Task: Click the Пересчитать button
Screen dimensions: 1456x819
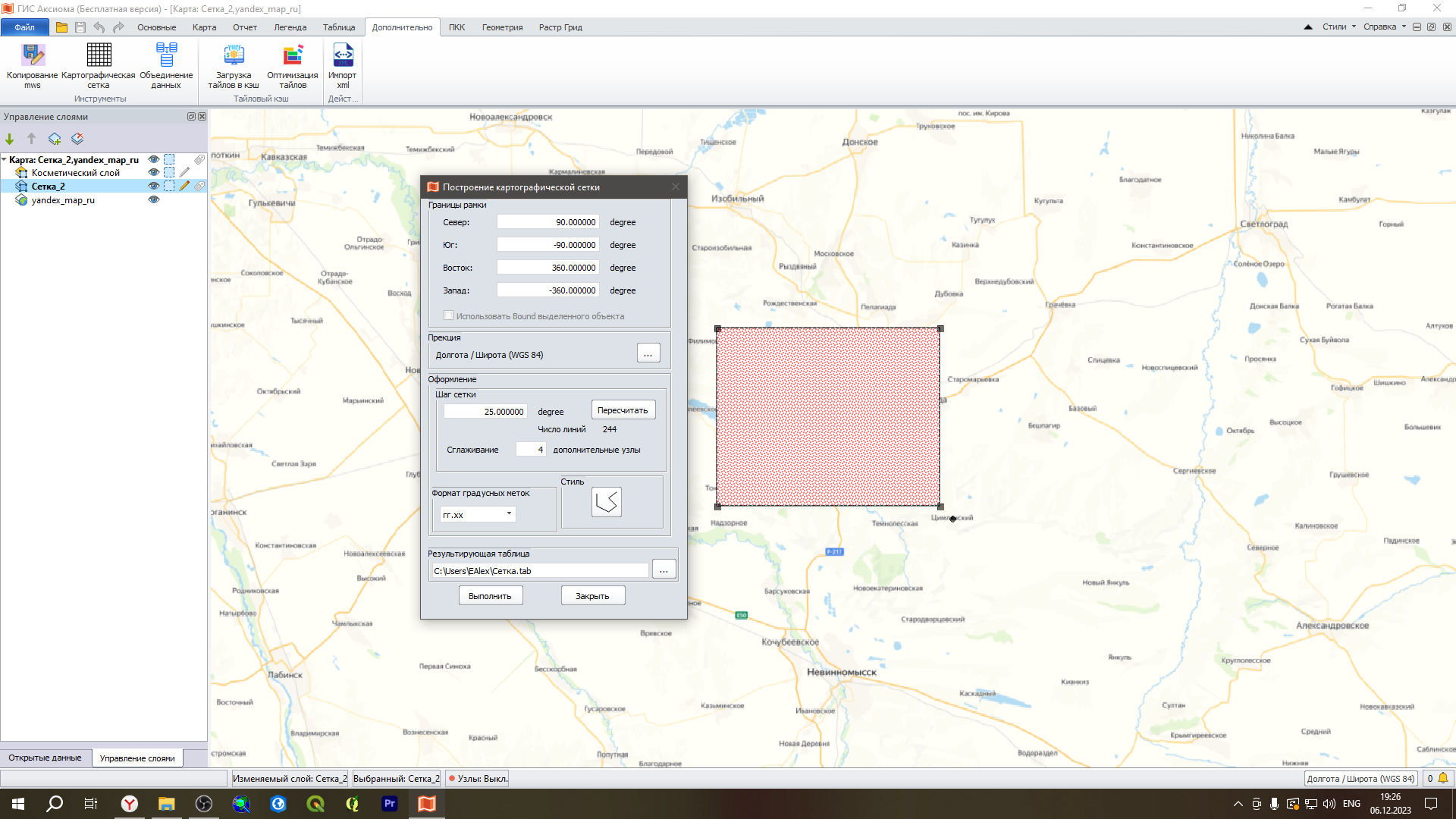Action: 623,410
